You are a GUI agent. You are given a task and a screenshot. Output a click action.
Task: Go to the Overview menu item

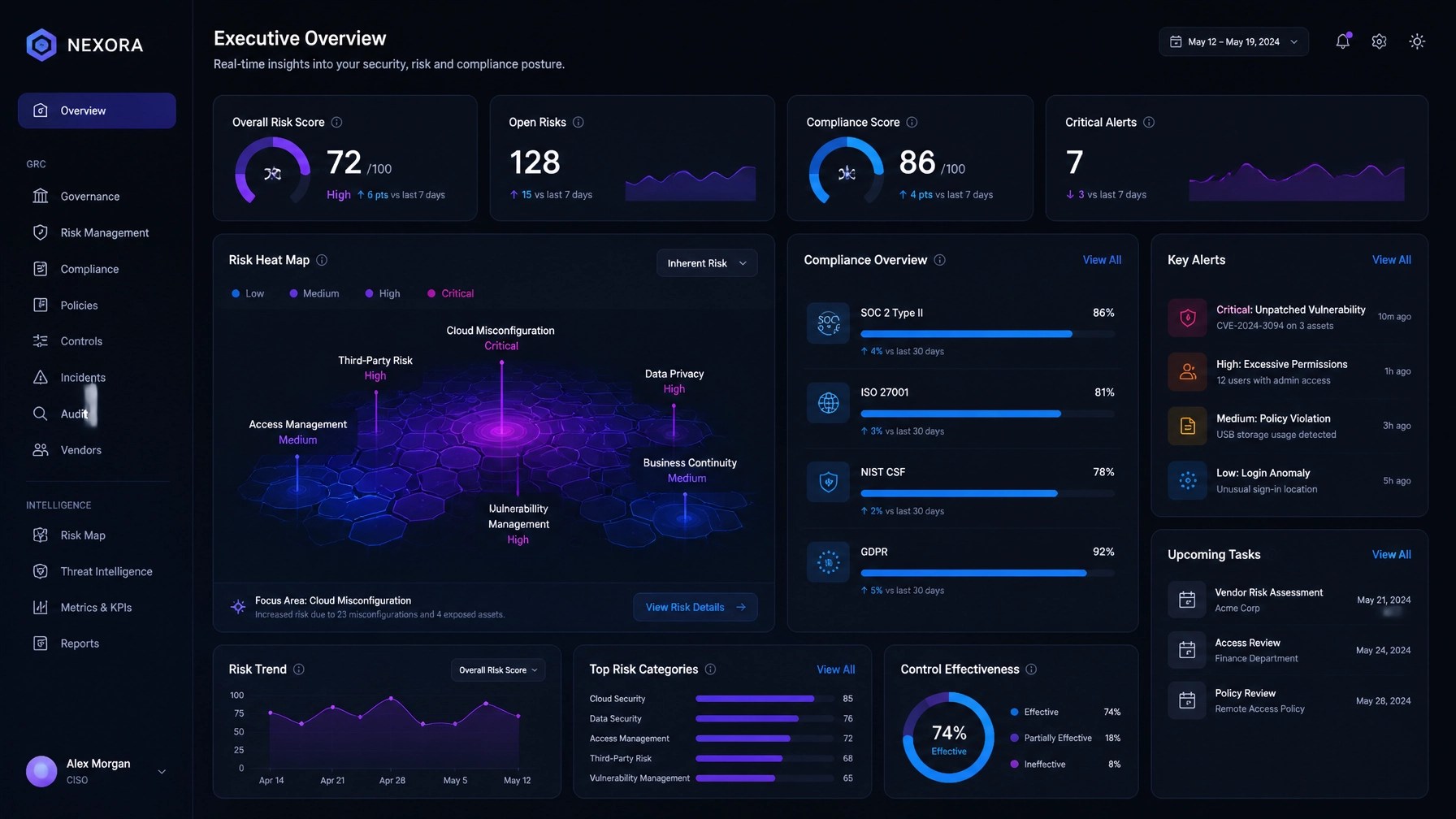pyautogui.click(x=97, y=110)
